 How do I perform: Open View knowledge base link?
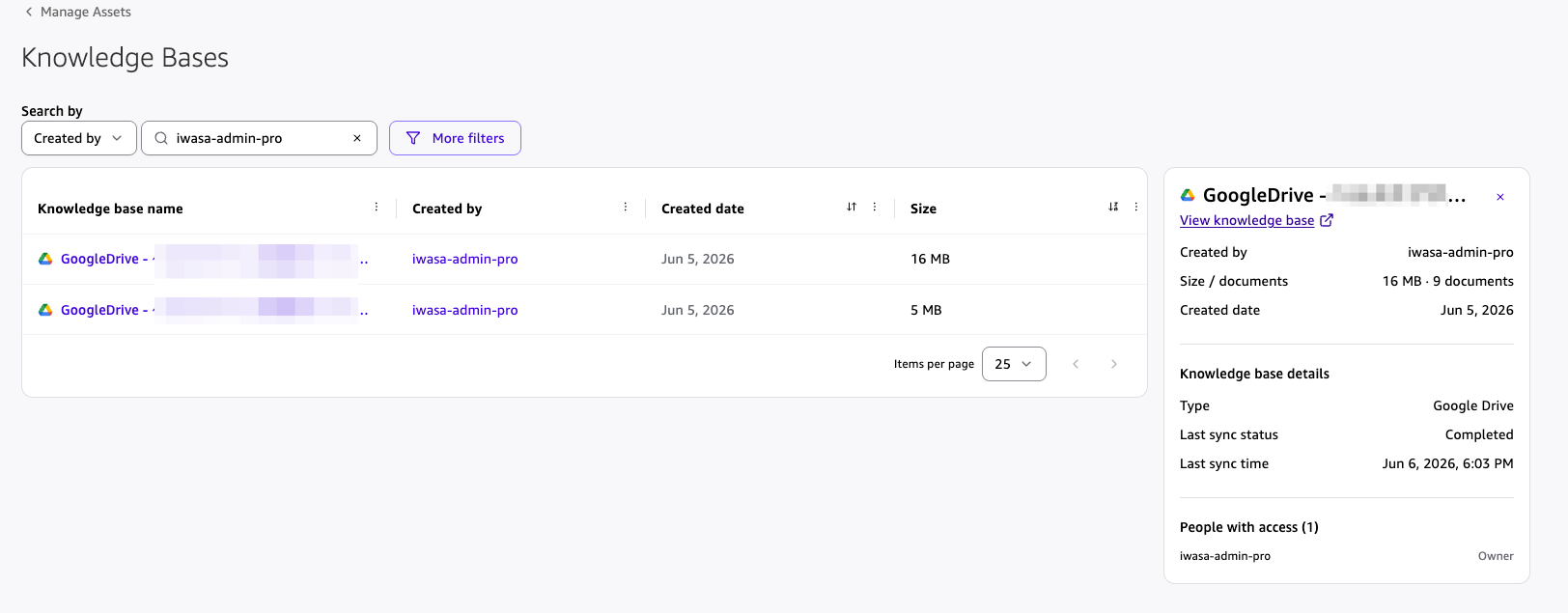point(1256,220)
